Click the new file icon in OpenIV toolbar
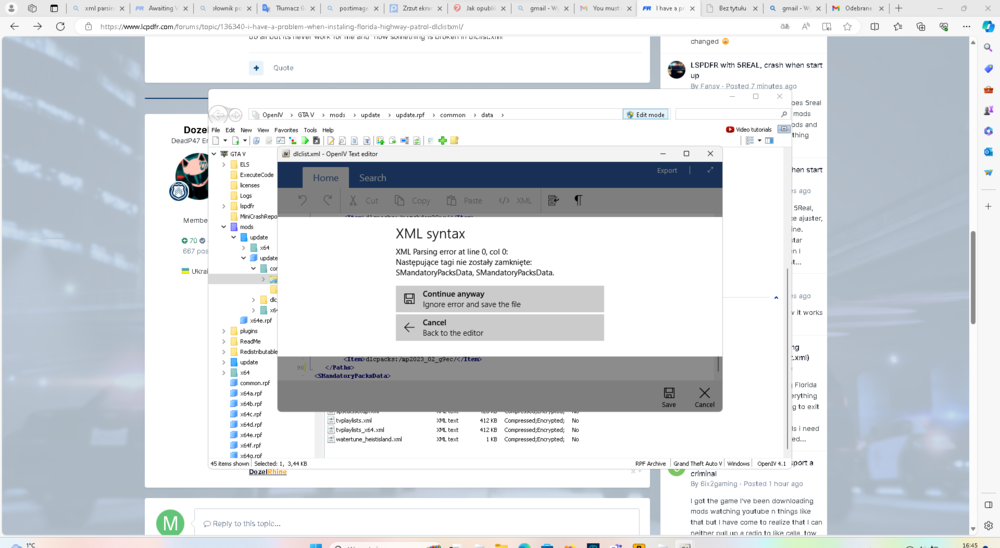Viewport: 1000px width, 548px height. coord(216,140)
